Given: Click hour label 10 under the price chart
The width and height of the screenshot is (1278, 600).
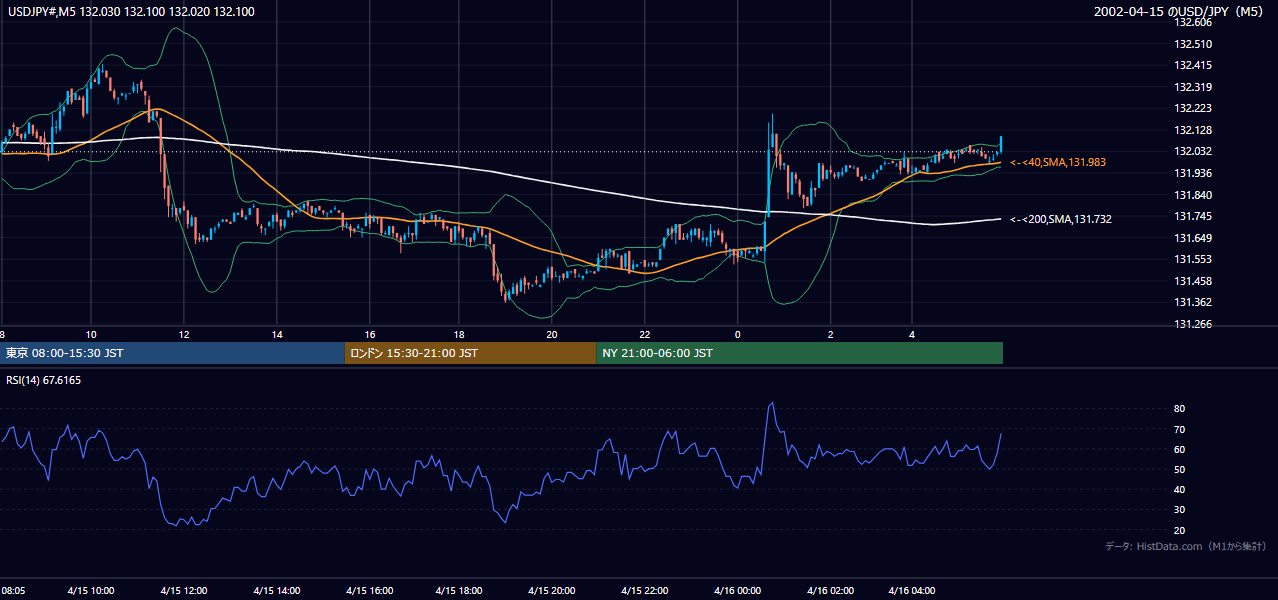Looking at the screenshot, I should [x=91, y=334].
